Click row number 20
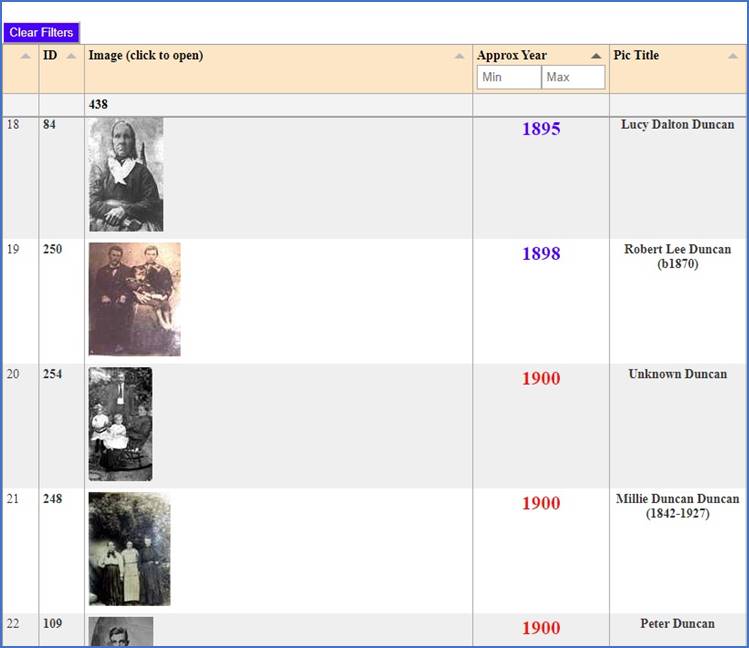The width and height of the screenshot is (749, 648). (13, 374)
